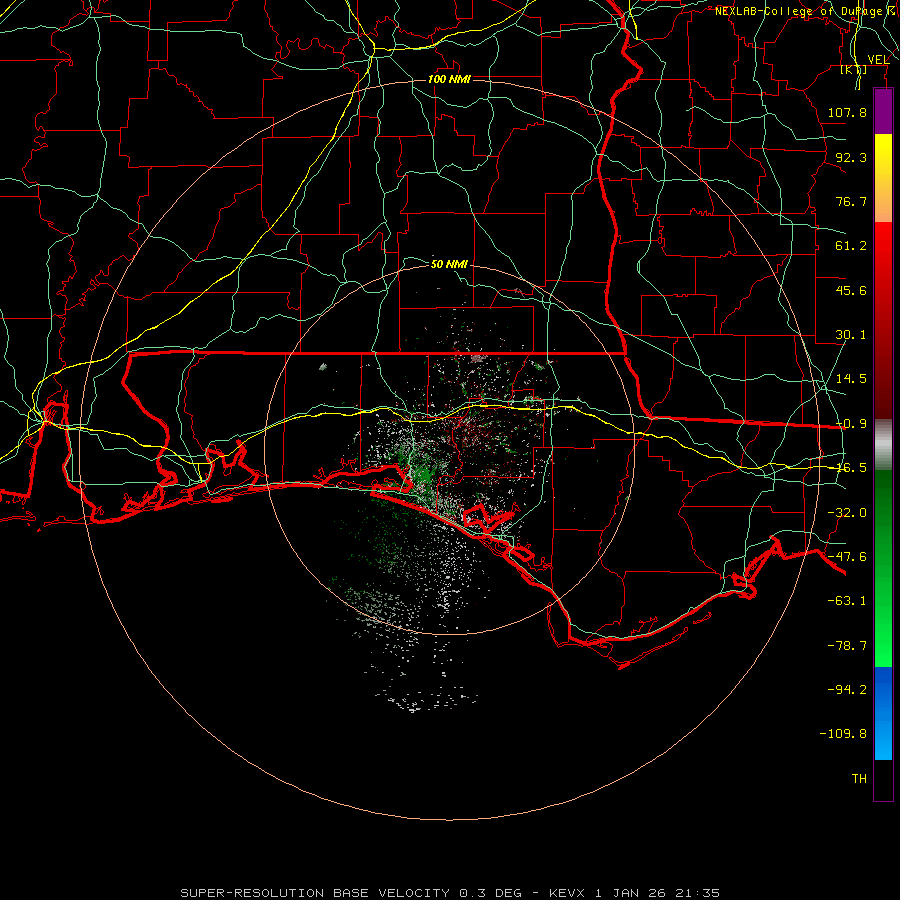Screen dimensions: 900x900
Task: Click the TH threshold label
Action: 859,779
